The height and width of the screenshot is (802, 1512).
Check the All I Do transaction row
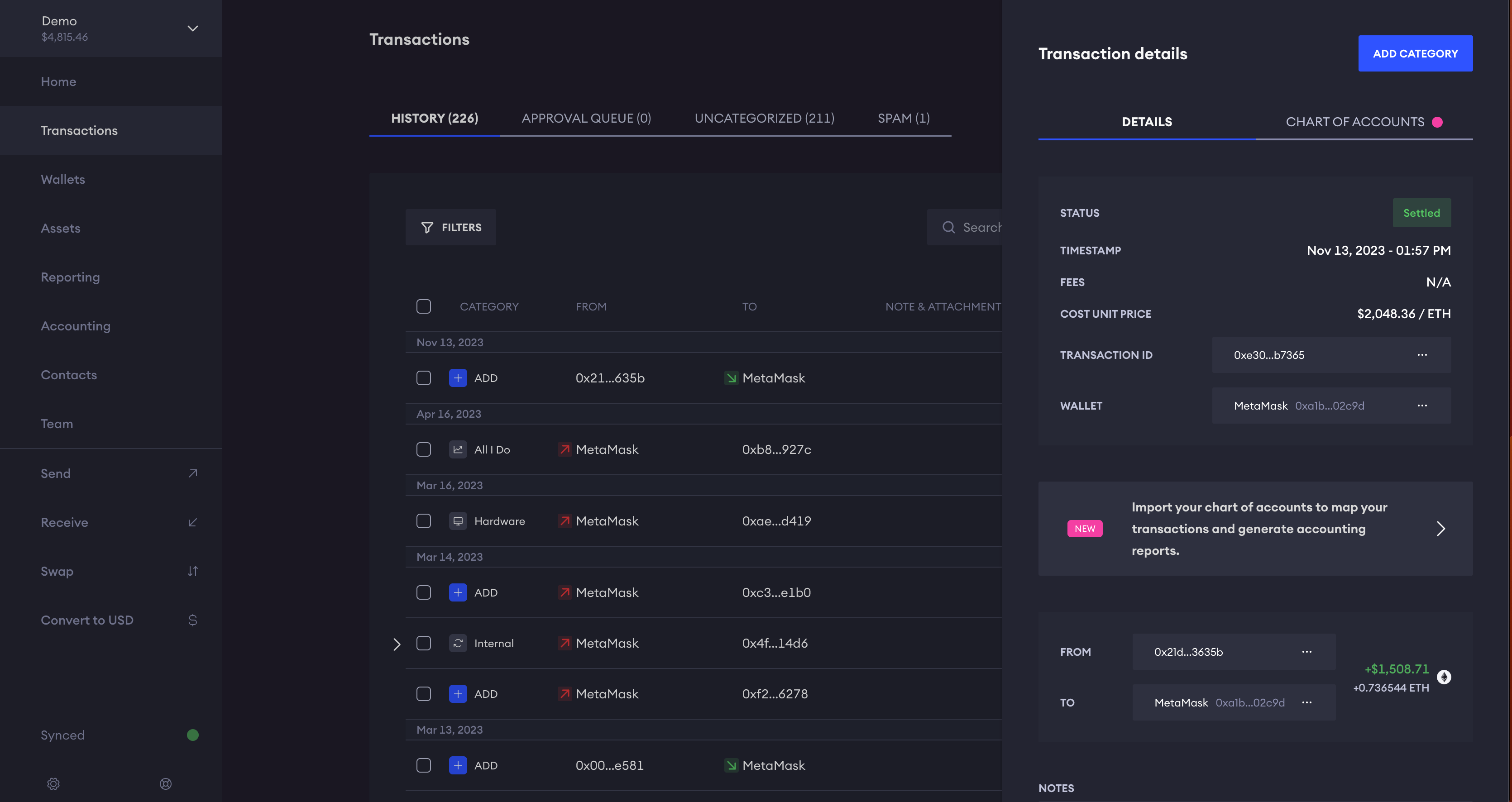[423, 449]
